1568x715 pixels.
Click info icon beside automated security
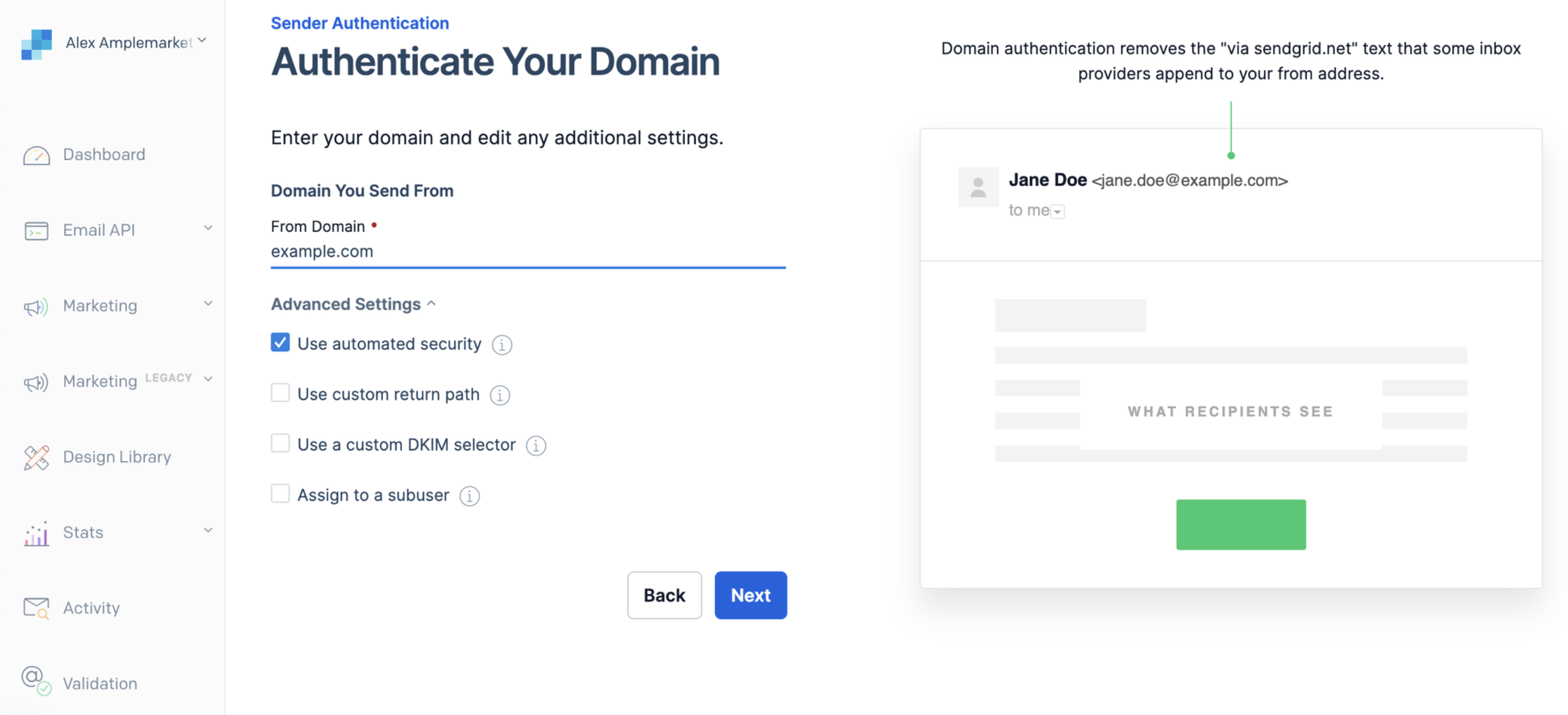pyautogui.click(x=501, y=345)
